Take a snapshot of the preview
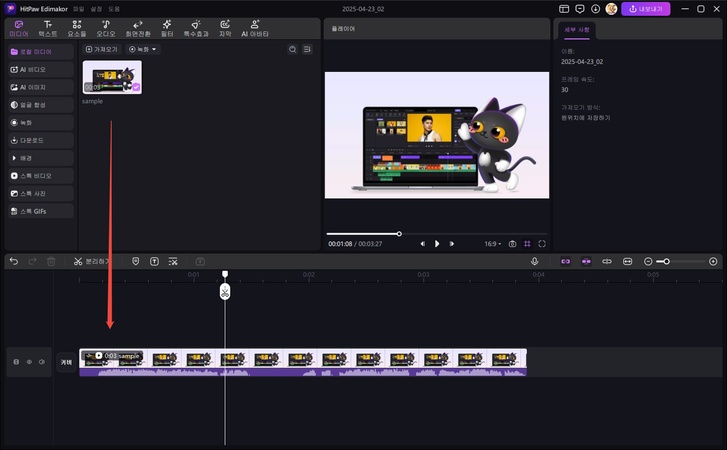 coord(512,244)
